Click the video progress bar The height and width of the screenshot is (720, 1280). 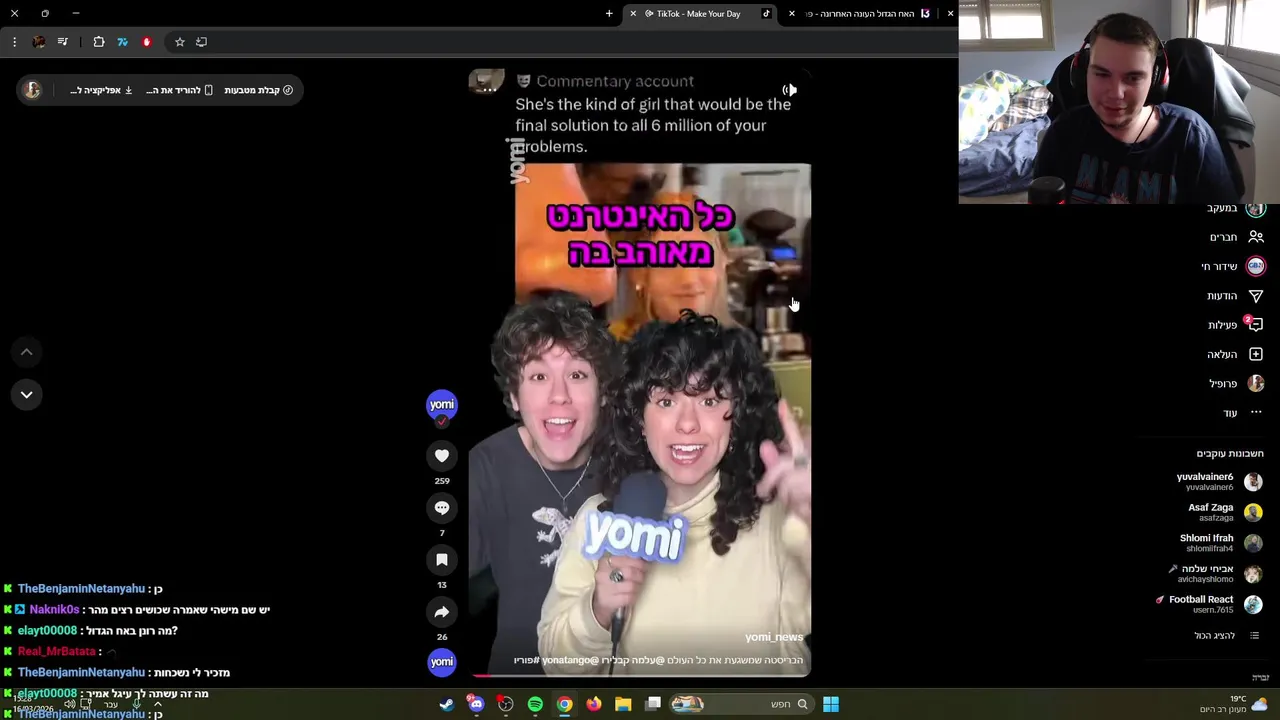coord(641,675)
